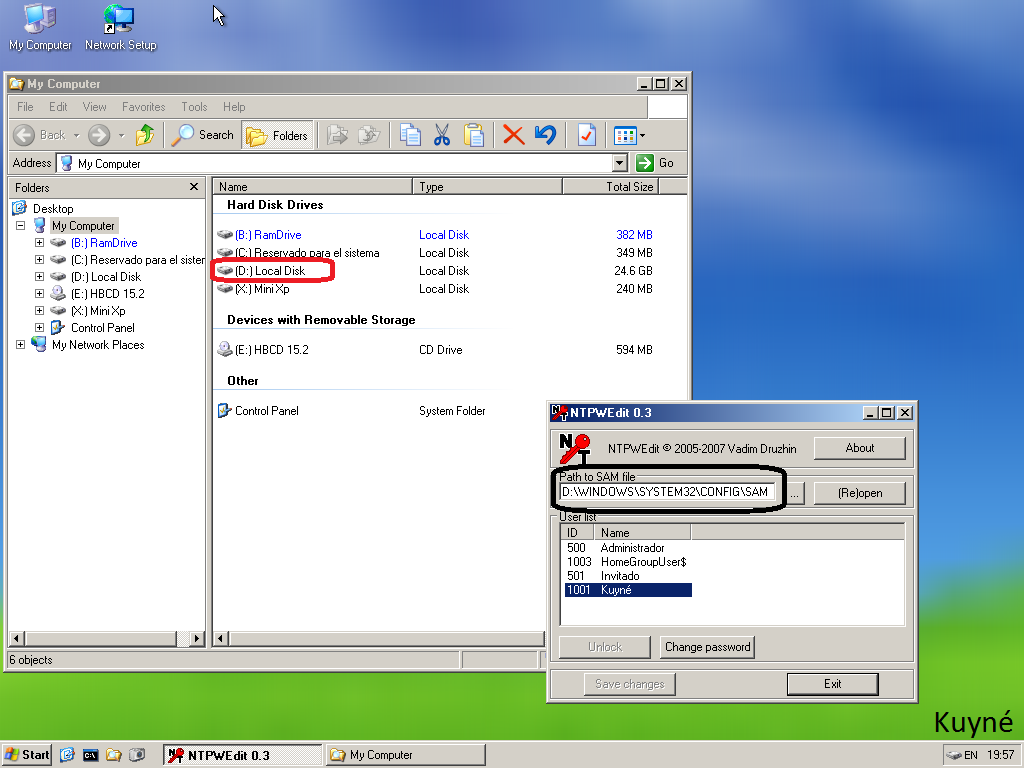Image resolution: width=1024 pixels, height=768 pixels.
Task: Sort by Name column header
Action: click(x=313, y=187)
